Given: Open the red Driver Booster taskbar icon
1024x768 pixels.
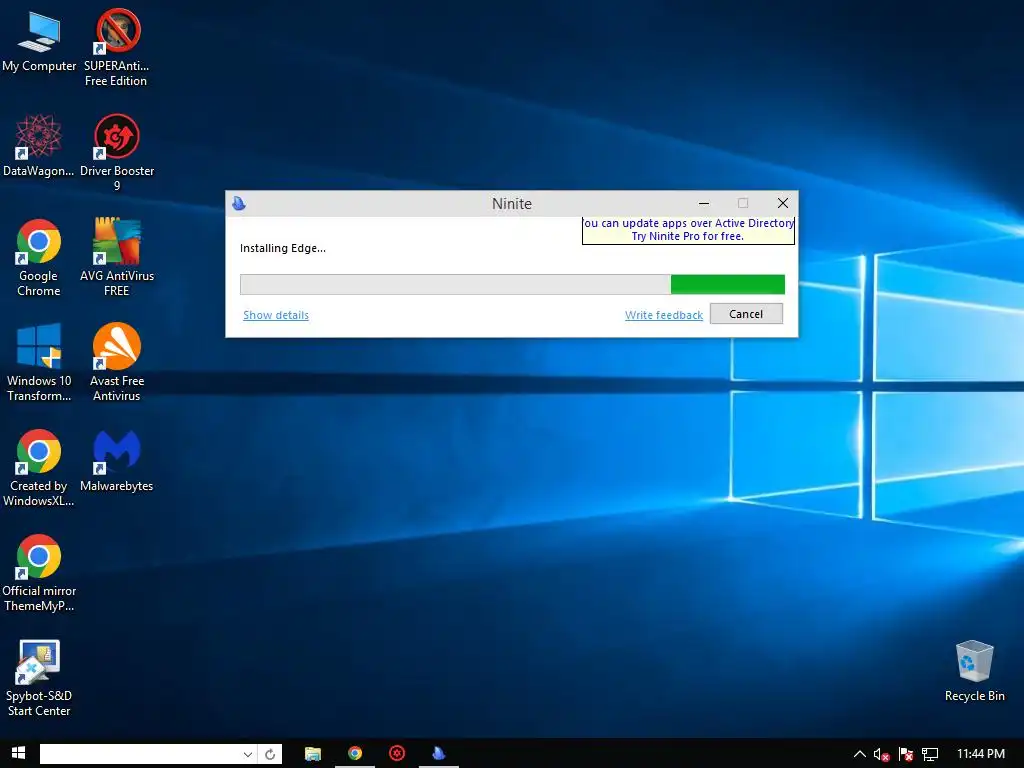Looking at the screenshot, I should coord(397,754).
